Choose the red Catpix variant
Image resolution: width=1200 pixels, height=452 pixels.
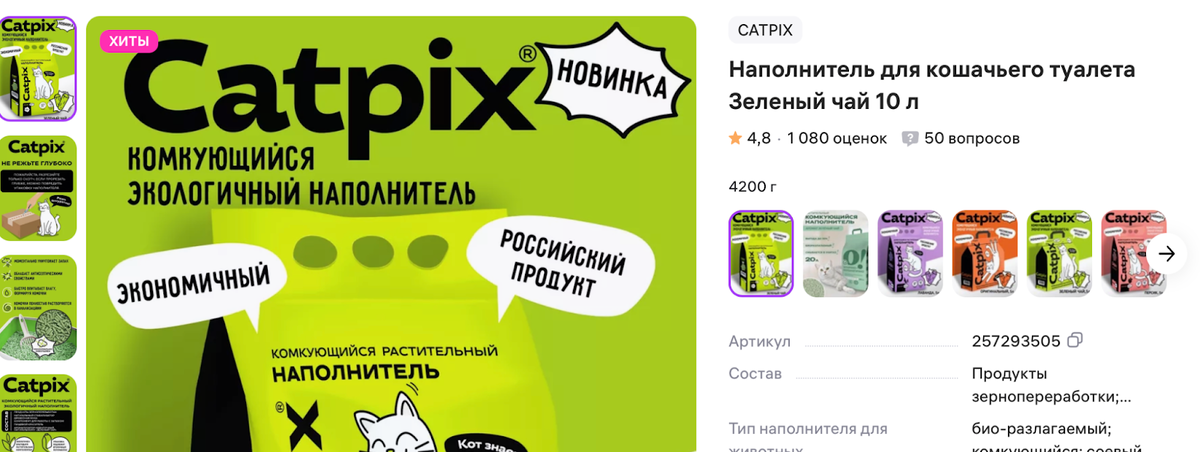(1134, 253)
